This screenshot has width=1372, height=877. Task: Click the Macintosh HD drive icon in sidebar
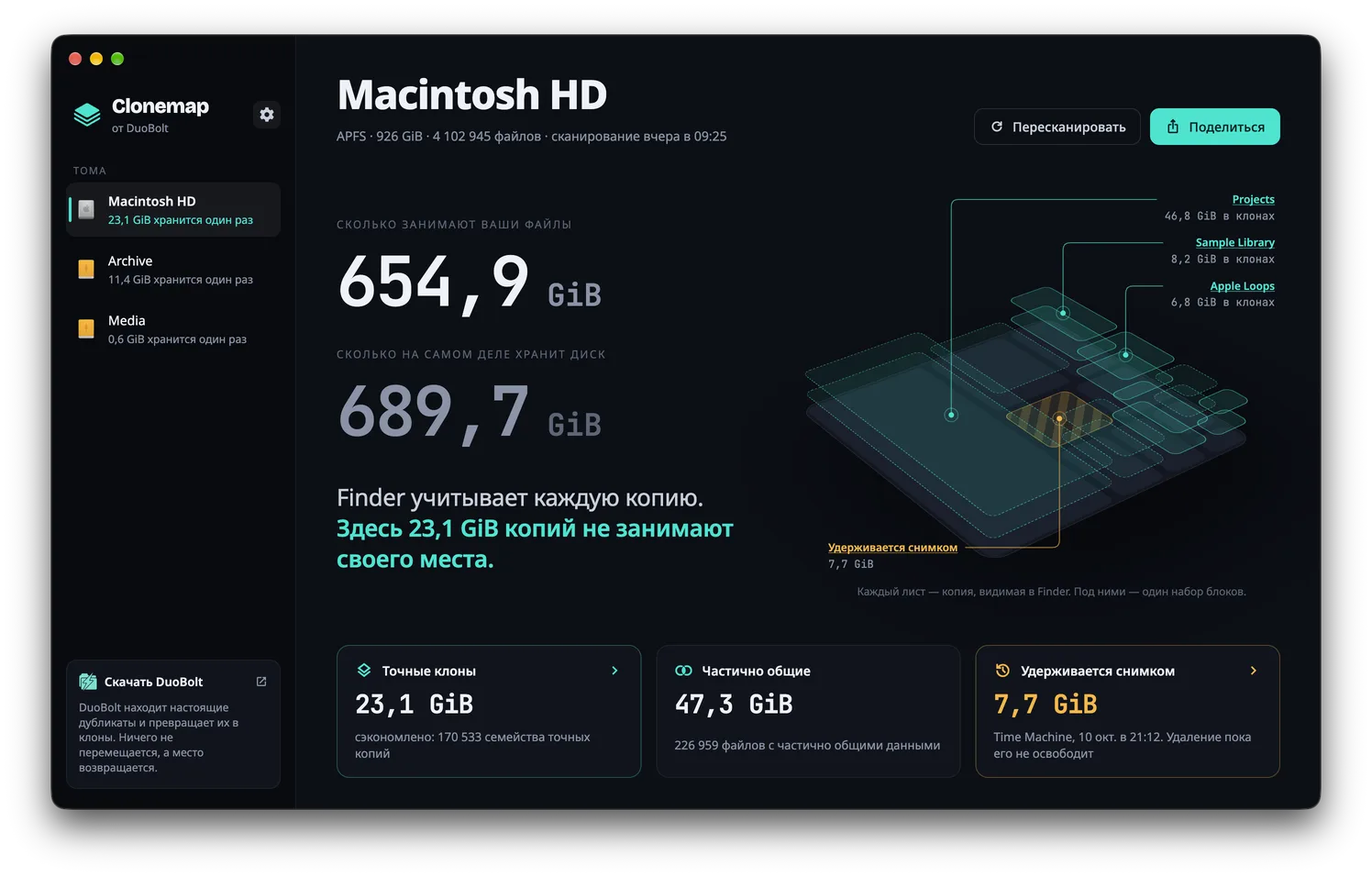pos(86,209)
